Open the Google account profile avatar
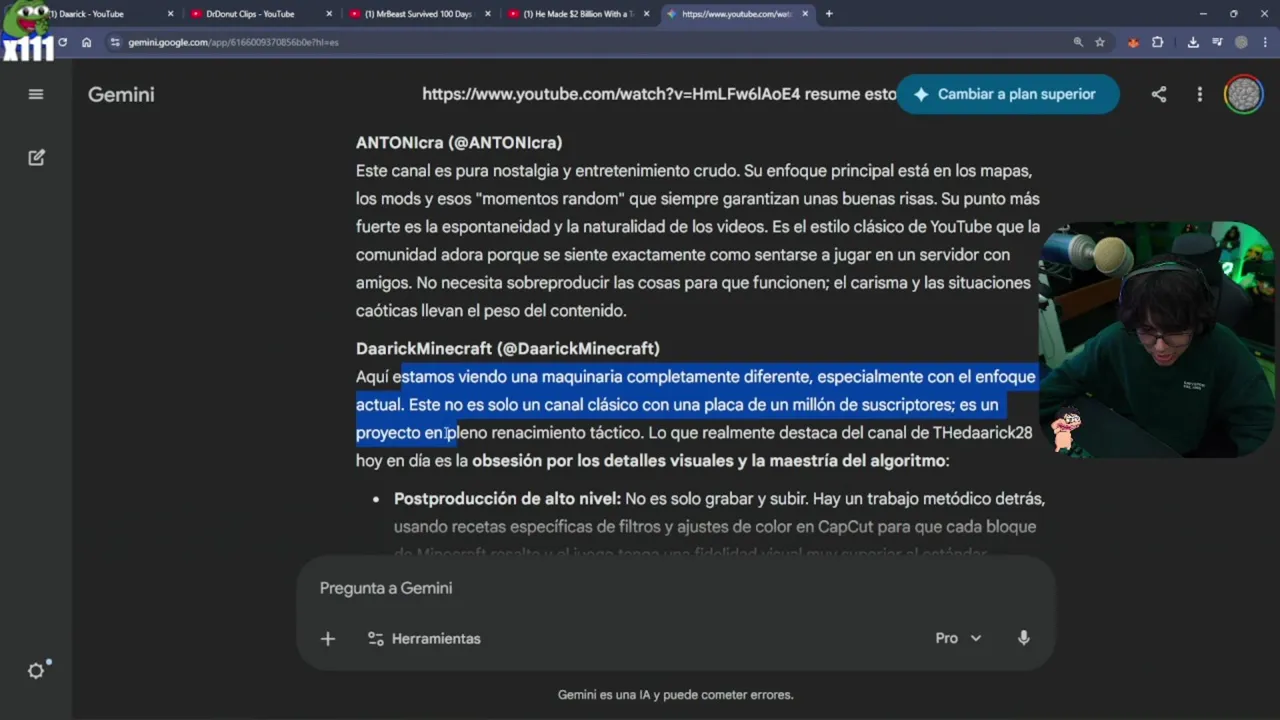This screenshot has height=720, width=1280. (x=1244, y=94)
